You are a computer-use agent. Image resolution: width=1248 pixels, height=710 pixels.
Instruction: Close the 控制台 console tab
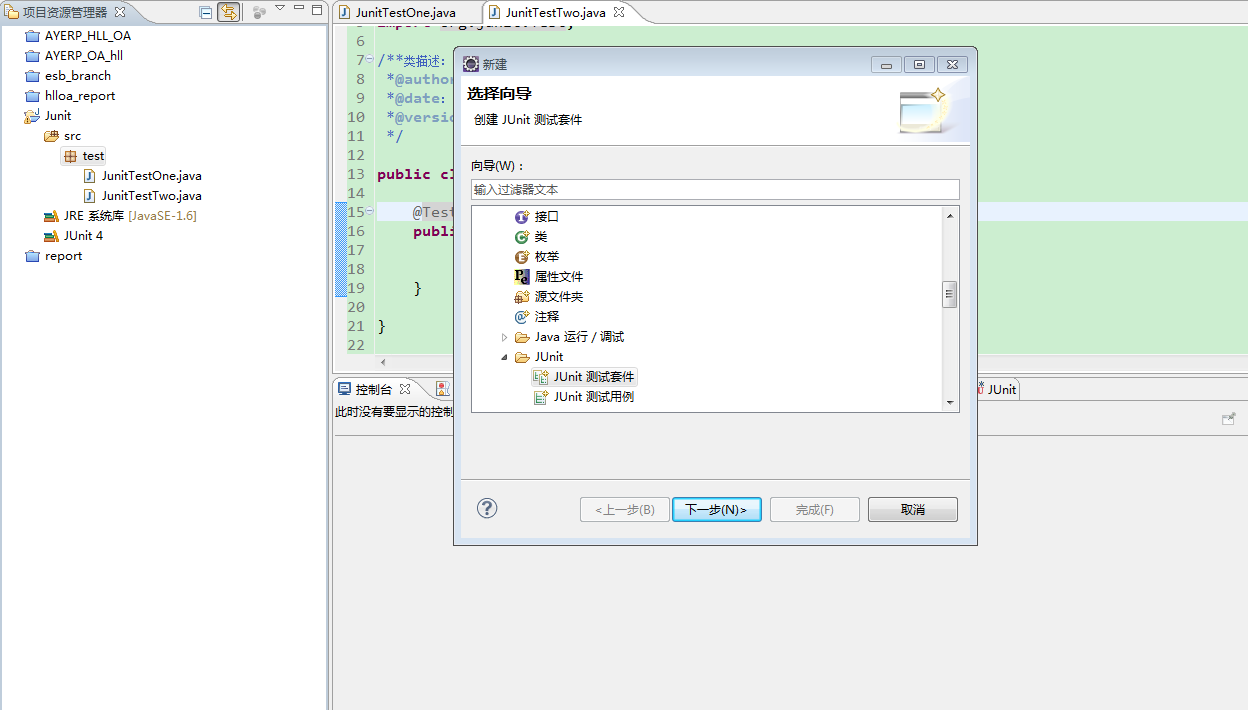405,389
